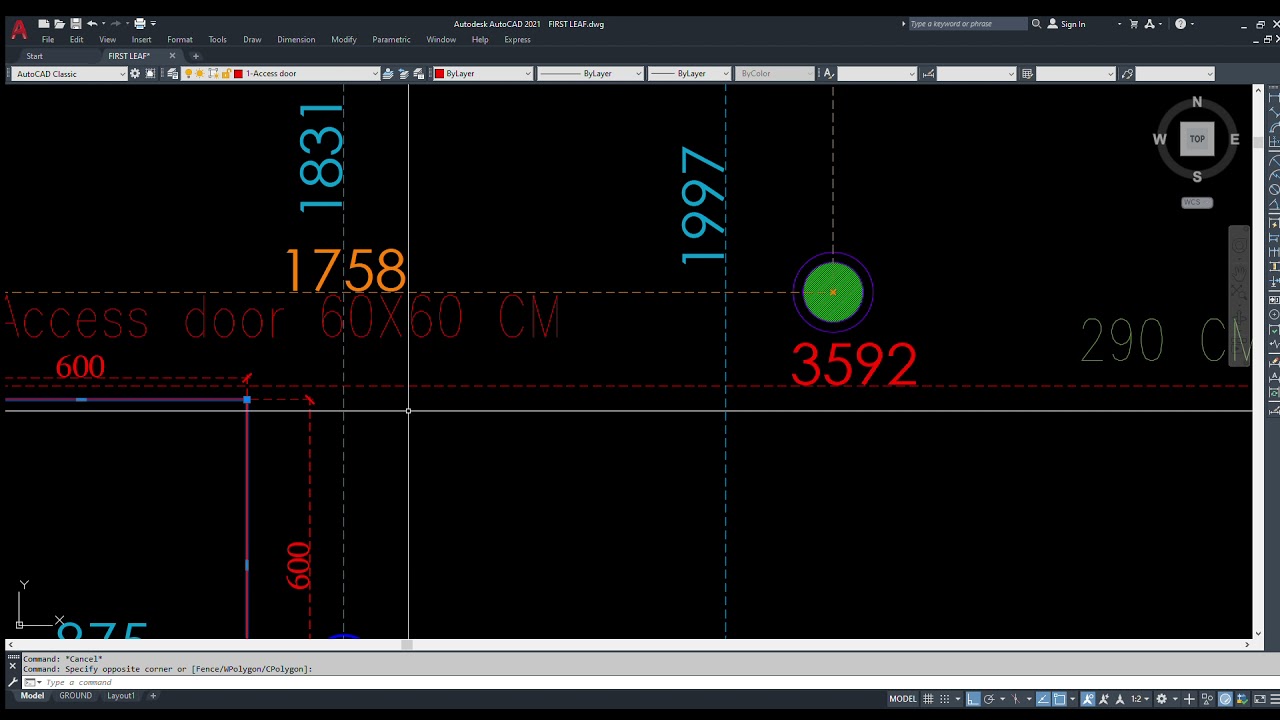Image resolution: width=1280 pixels, height=720 pixels.
Task: Click the search magnifier icon
Action: click(x=1036, y=24)
